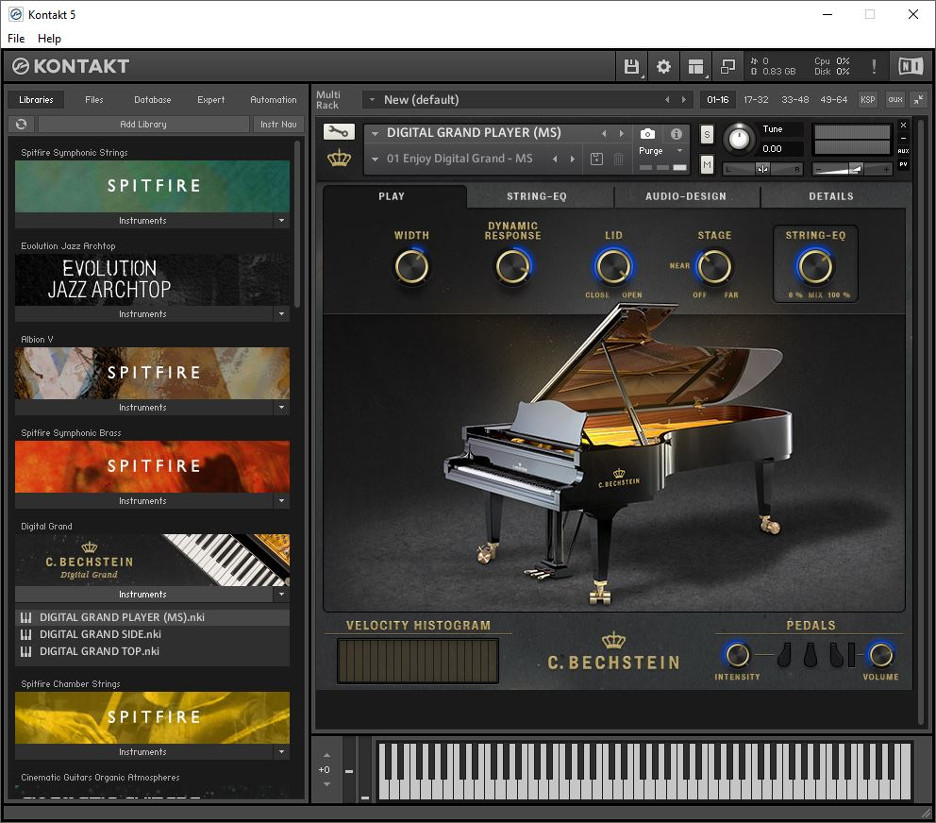The height and width of the screenshot is (823, 936).
Task: Remove the instrument with the X icon
Action: (903, 125)
